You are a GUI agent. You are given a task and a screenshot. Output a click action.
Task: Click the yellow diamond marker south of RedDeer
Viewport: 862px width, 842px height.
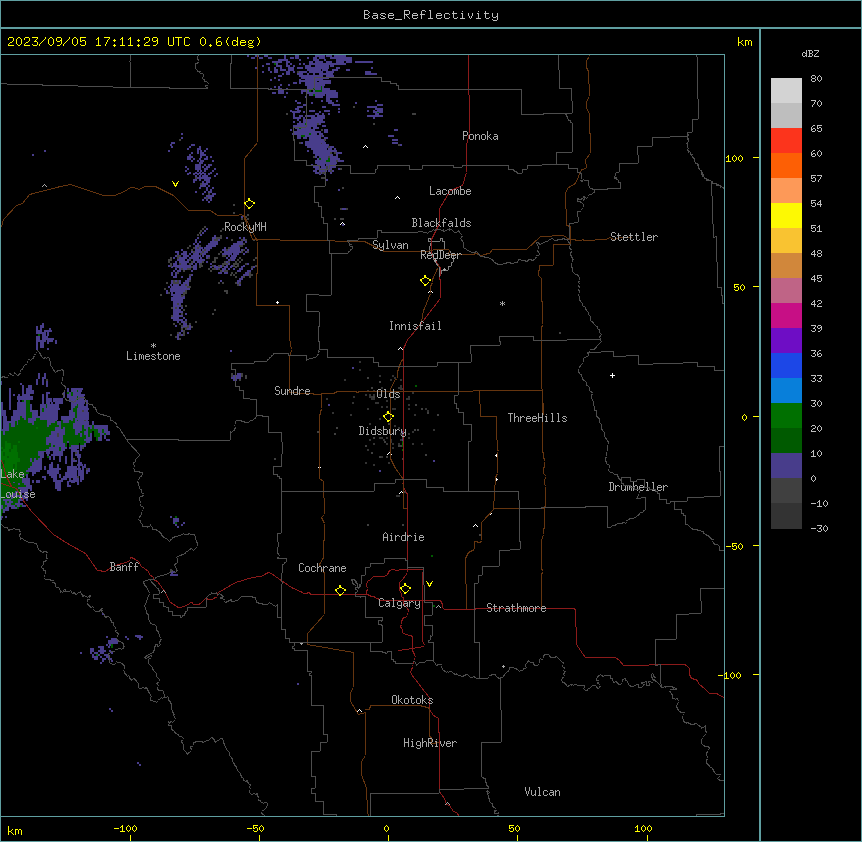click(x=426, y=281)
